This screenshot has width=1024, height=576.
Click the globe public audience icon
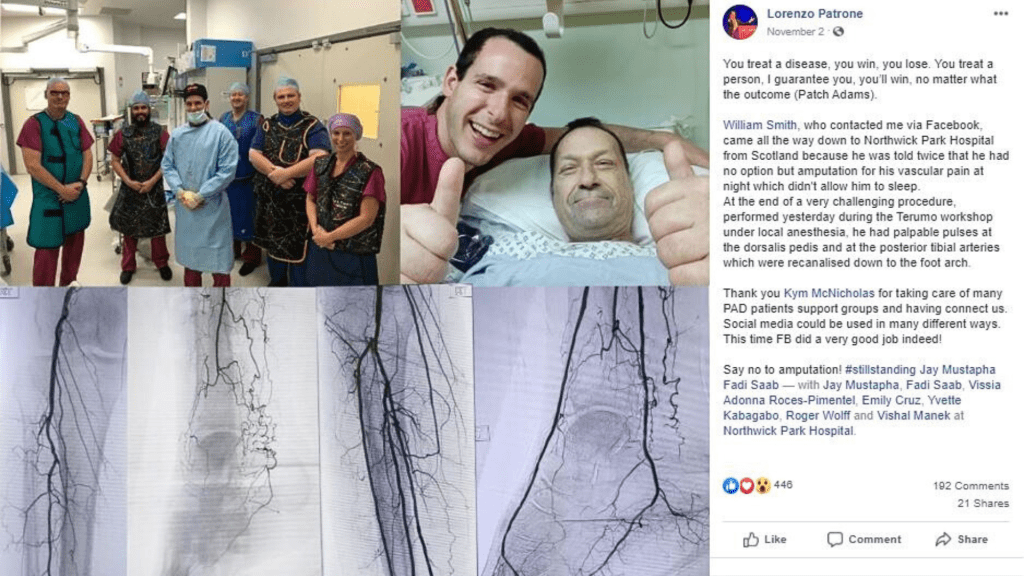click(x=839, y=31)
